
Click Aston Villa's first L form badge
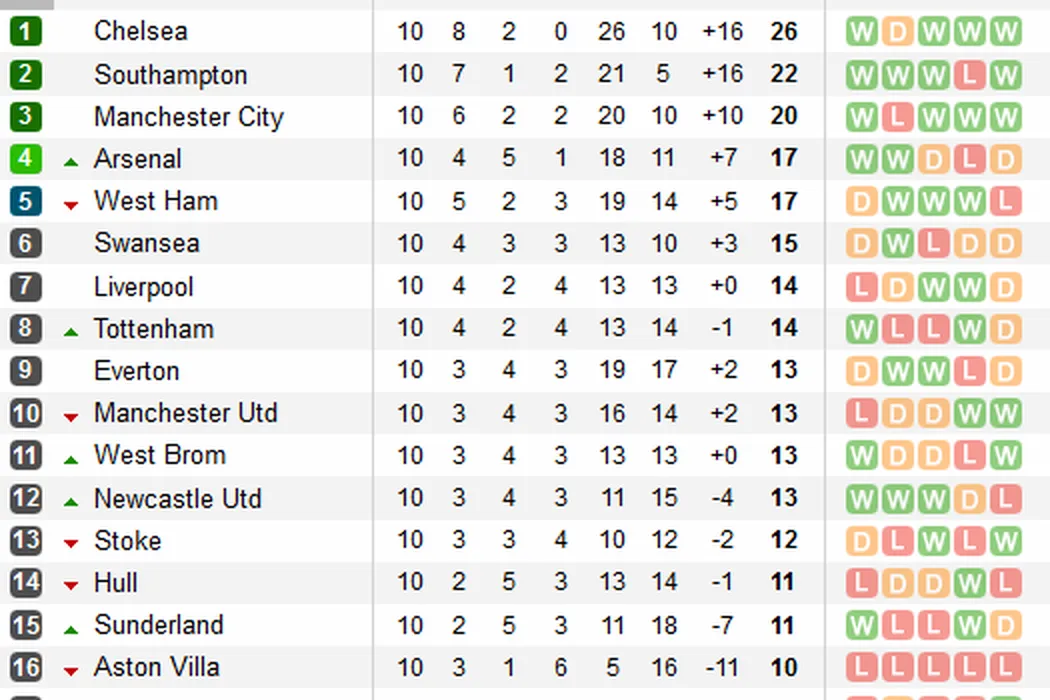pos(861,667)
